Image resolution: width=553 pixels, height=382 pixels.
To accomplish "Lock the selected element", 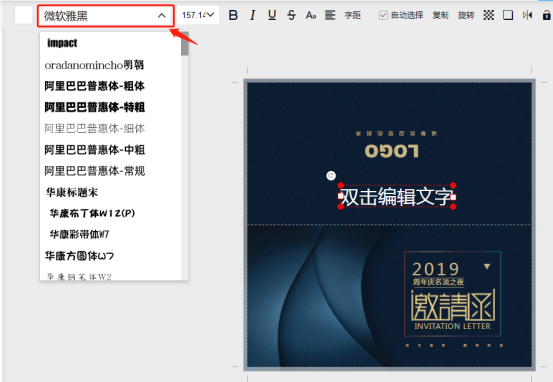I will point(546,15).
